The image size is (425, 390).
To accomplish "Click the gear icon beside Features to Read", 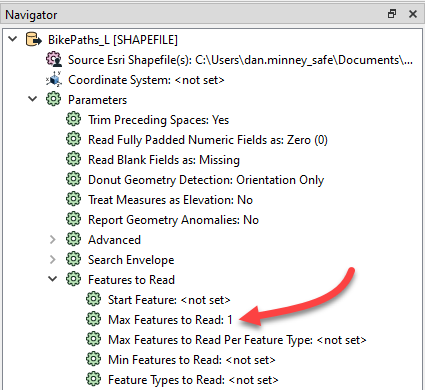I will point(73,279).
